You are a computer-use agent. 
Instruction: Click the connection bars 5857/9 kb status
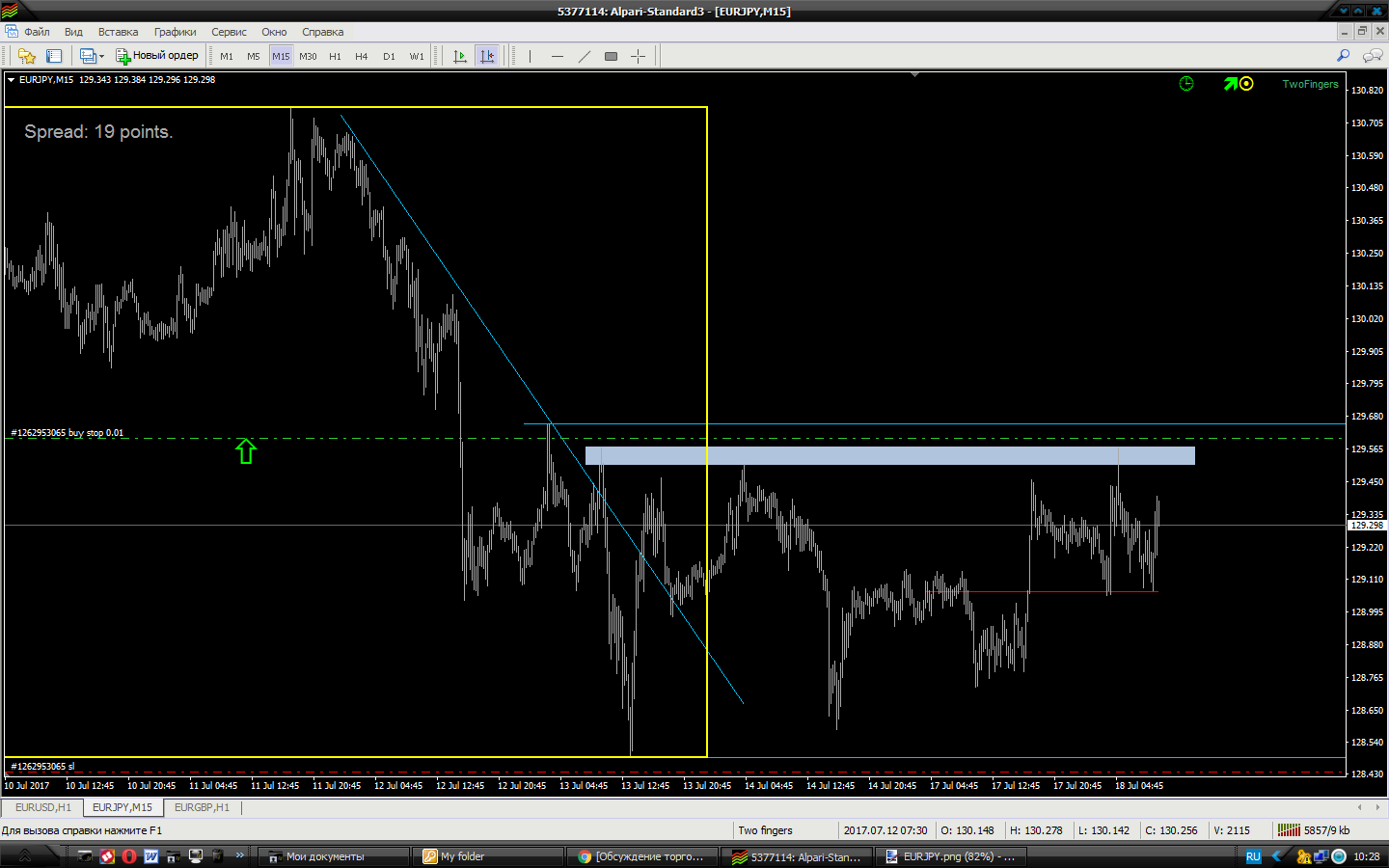click(1314, 830)
